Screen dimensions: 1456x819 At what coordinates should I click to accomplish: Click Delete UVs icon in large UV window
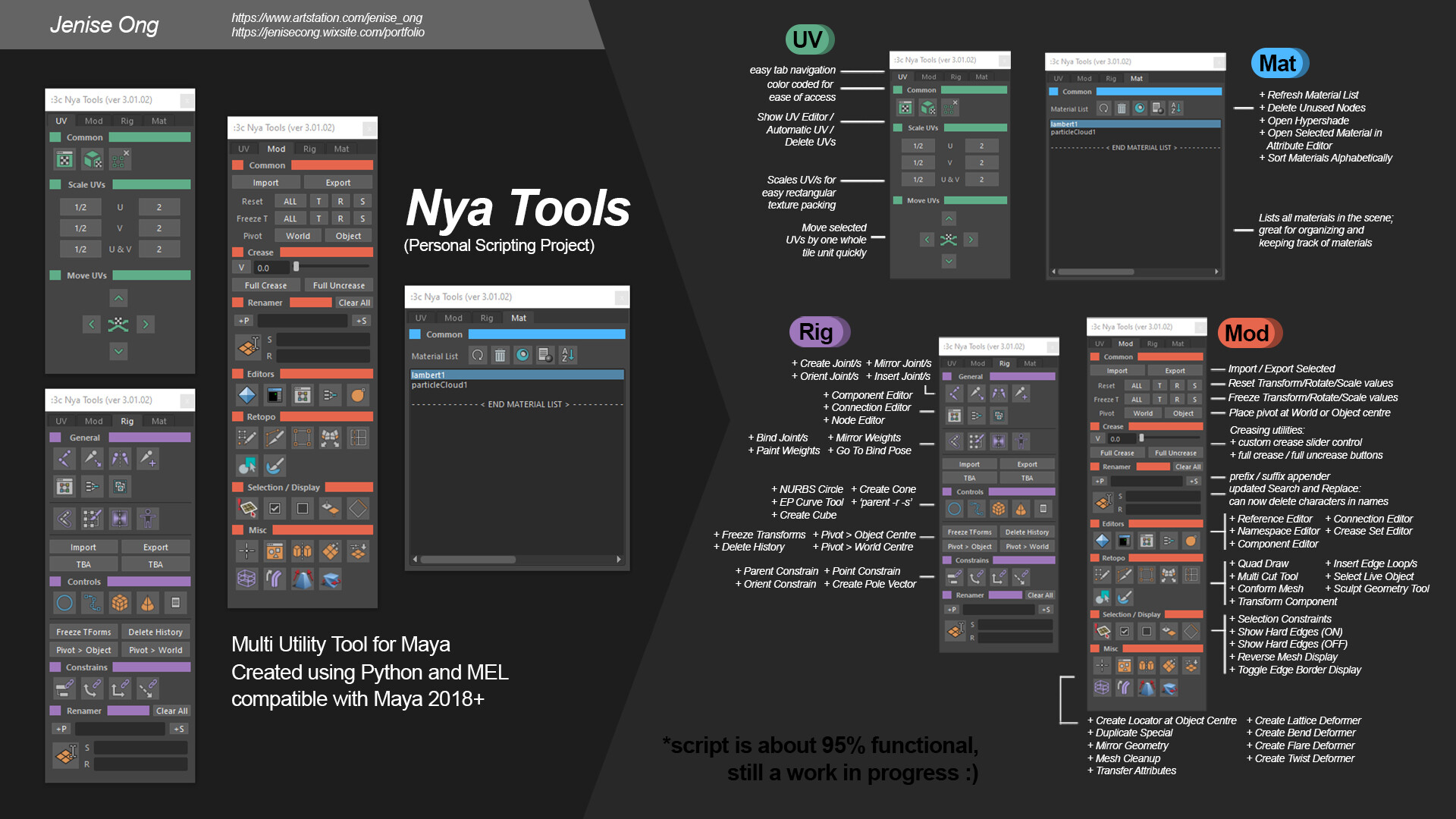[x=120, y=159]
